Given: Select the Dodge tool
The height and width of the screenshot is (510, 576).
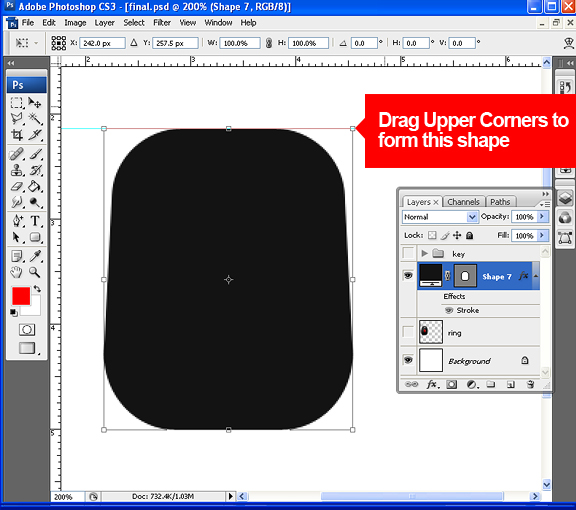Looking at the screenshot, I should (x=35, y=202).
